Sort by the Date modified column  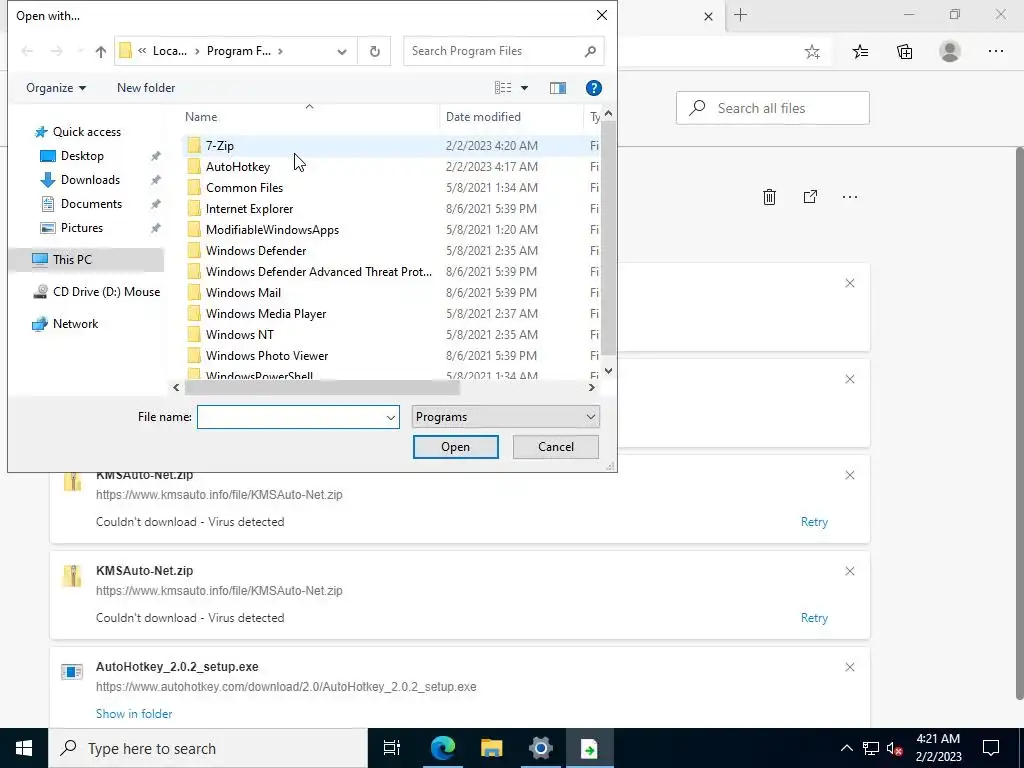(x=512, y=117)
